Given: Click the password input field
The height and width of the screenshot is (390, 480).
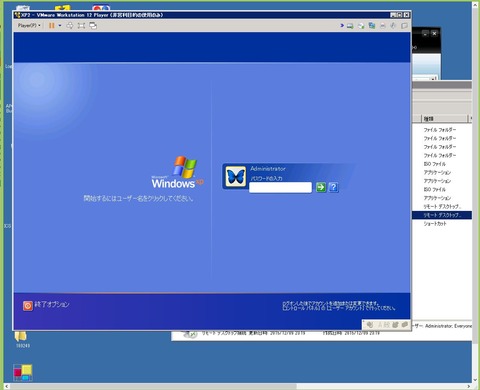Looking at the screenshot, I should pyautogui.click(x=280, y=187).
